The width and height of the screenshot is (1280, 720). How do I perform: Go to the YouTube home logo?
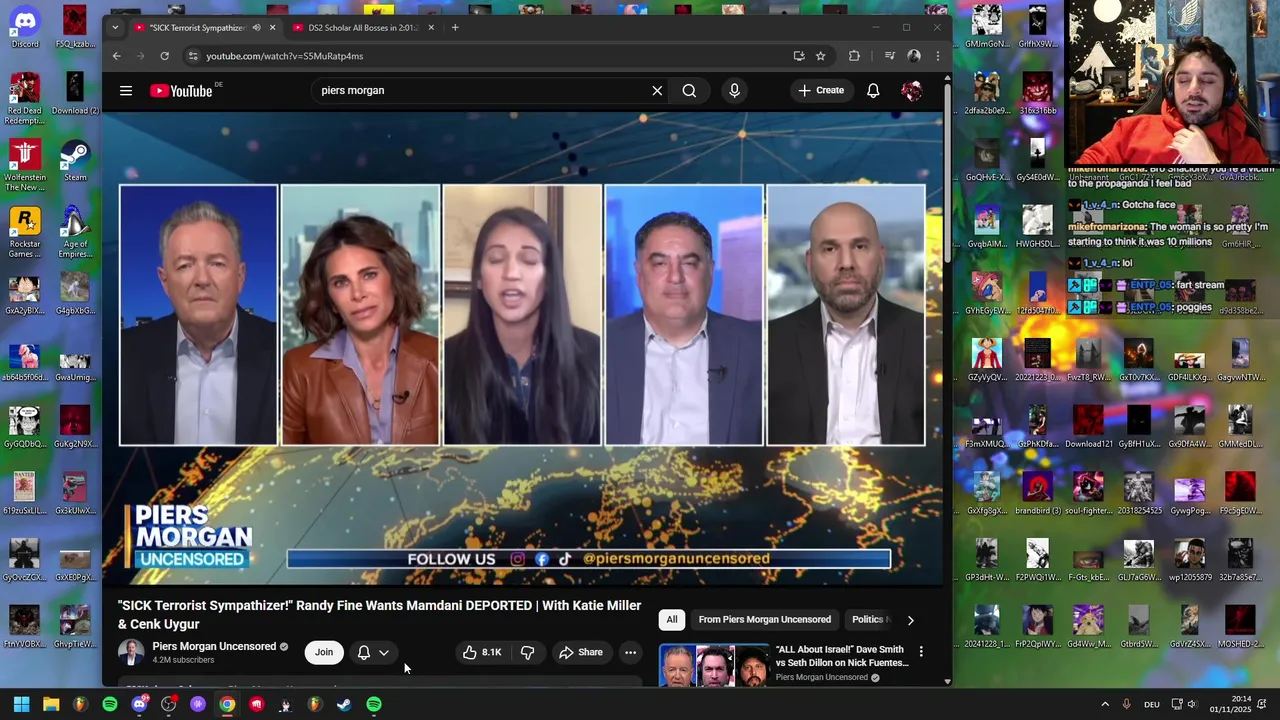181,91
